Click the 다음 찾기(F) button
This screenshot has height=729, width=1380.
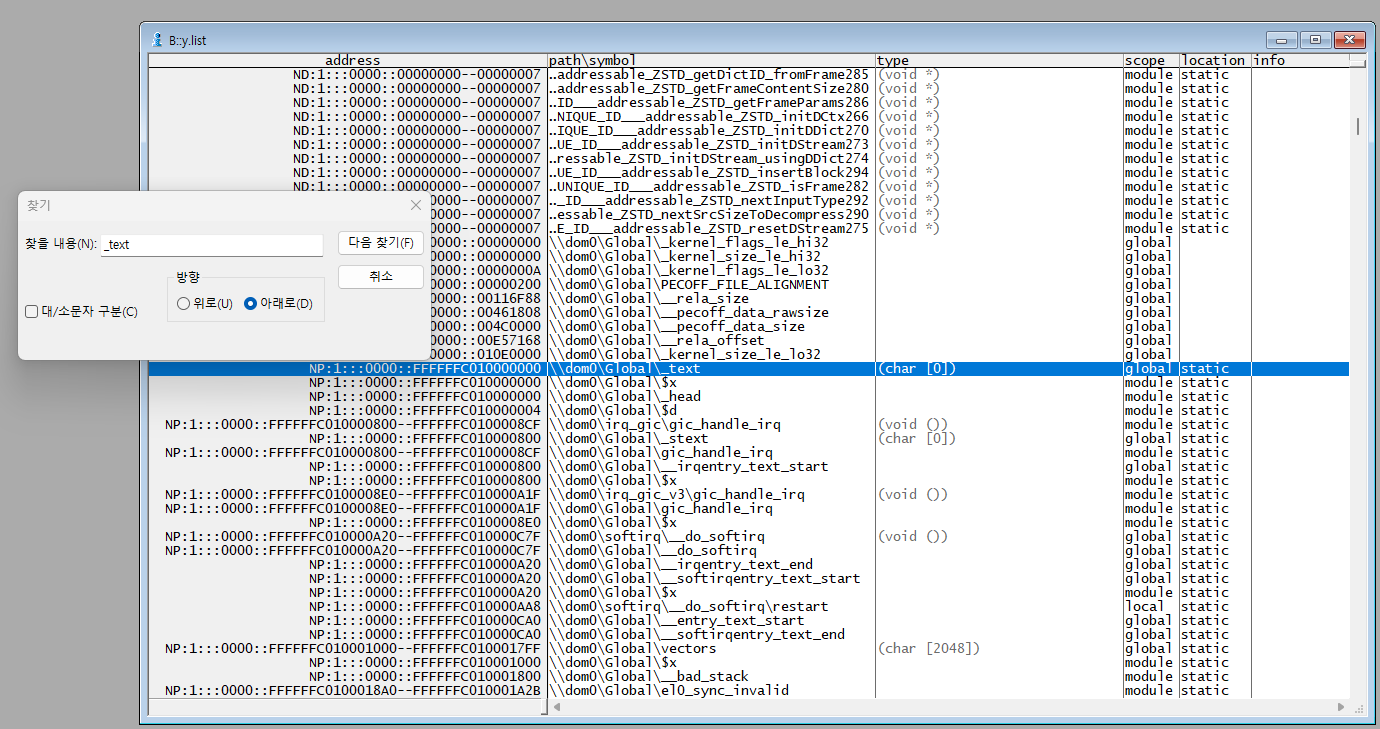pos(380,243)
